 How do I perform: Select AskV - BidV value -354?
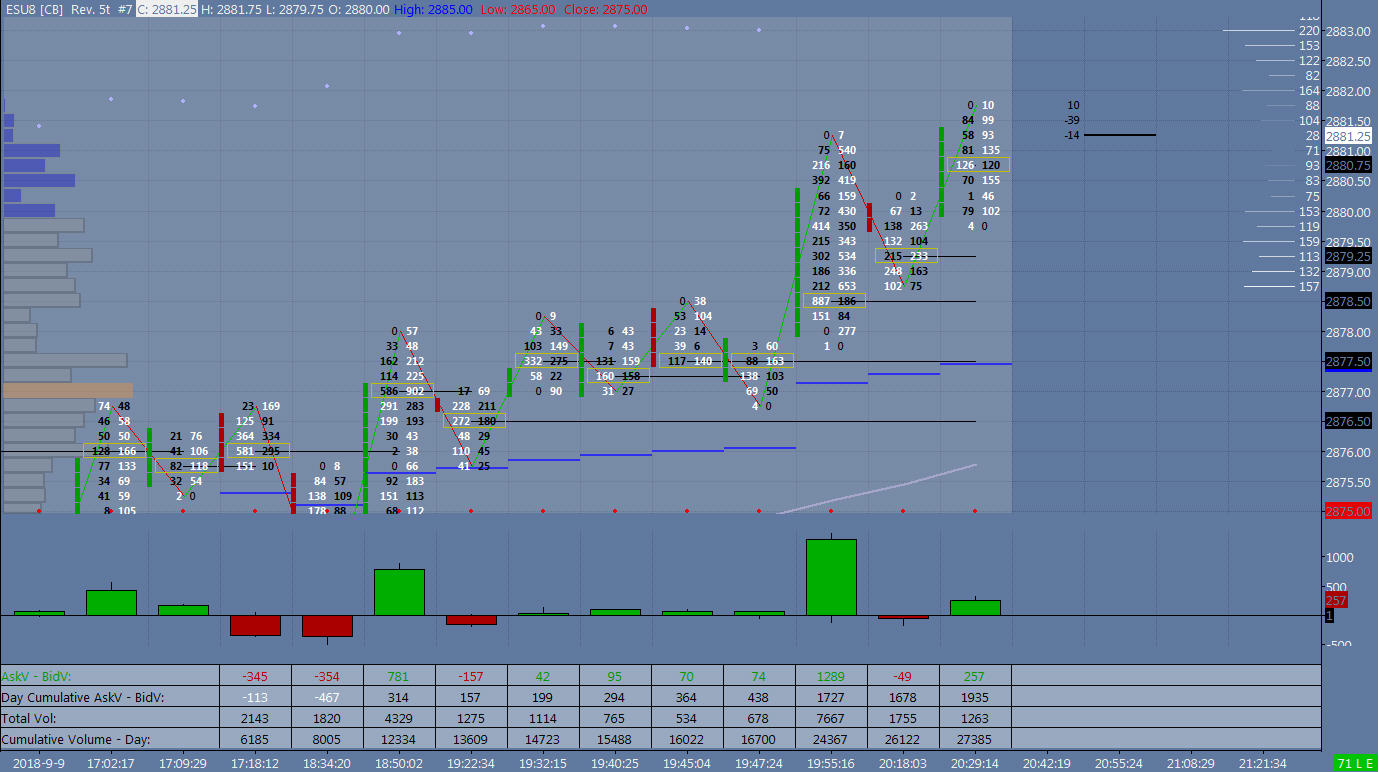pos(327,677)
